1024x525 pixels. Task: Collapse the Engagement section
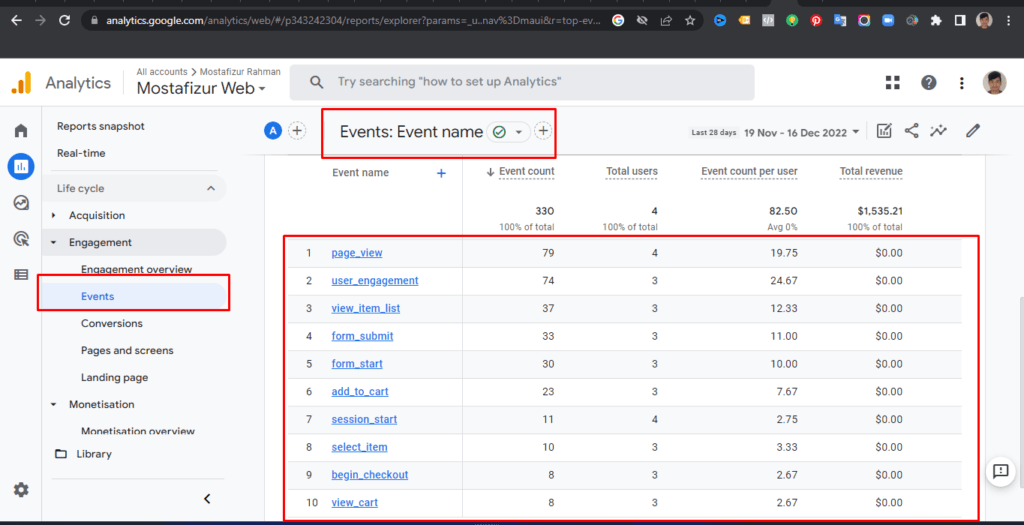[54, 242]
